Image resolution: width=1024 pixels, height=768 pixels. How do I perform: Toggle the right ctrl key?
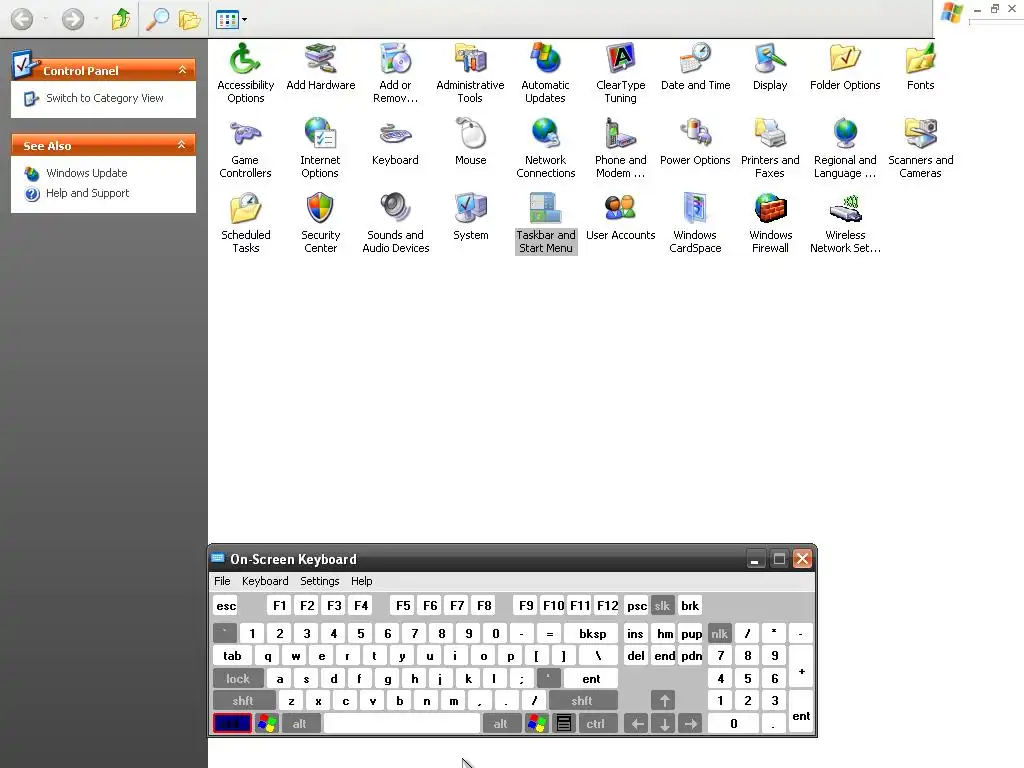596,724
